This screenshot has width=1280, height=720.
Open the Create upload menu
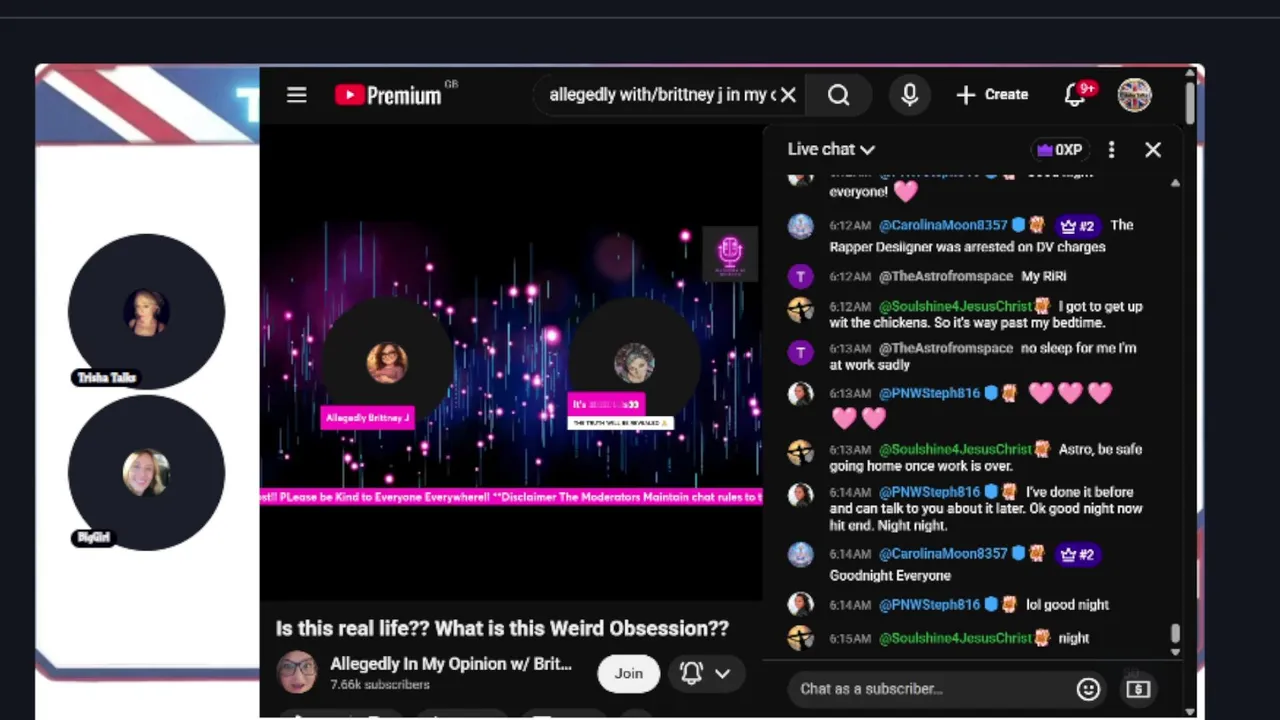coord(992,95)
